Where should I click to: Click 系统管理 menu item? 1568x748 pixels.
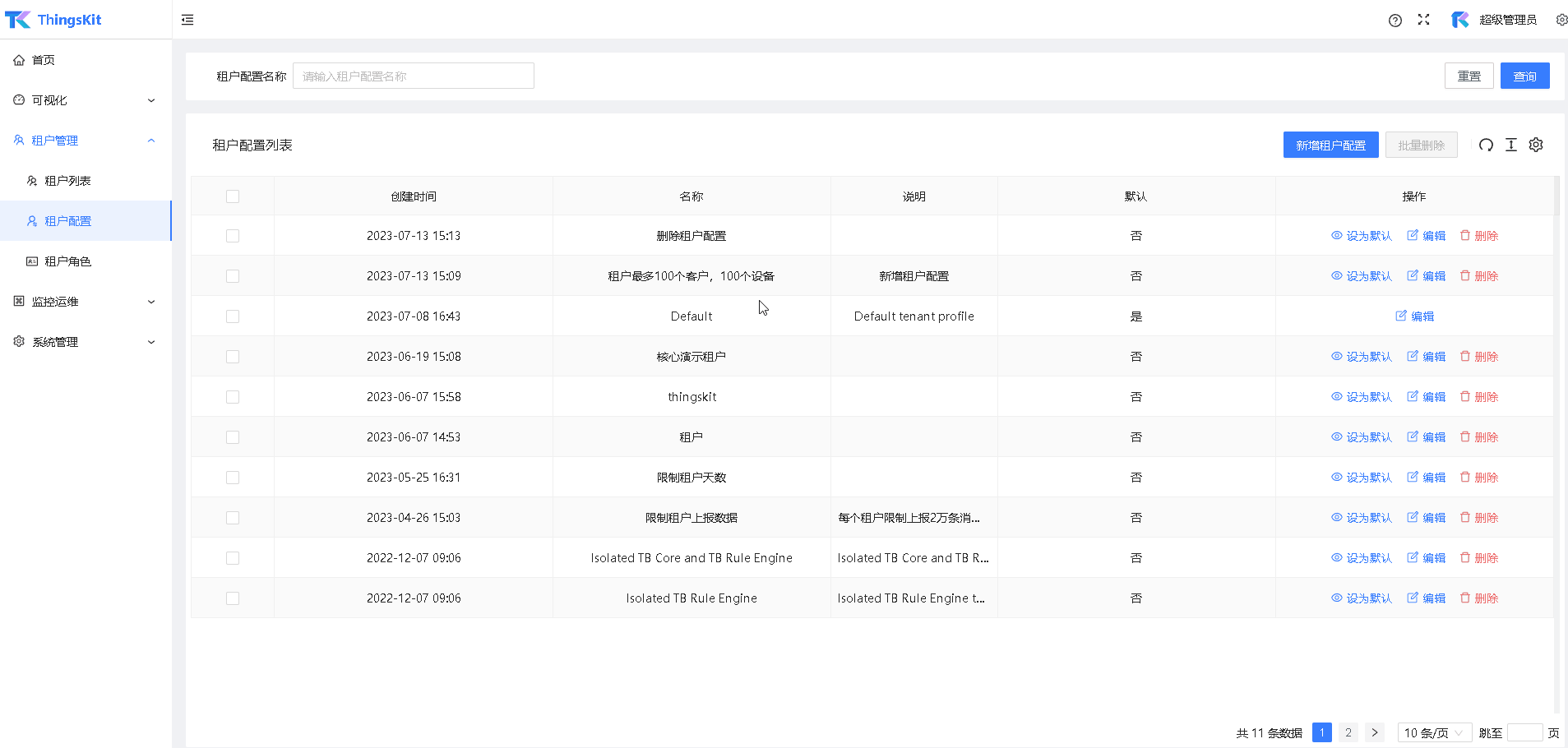tap(86, 342)
